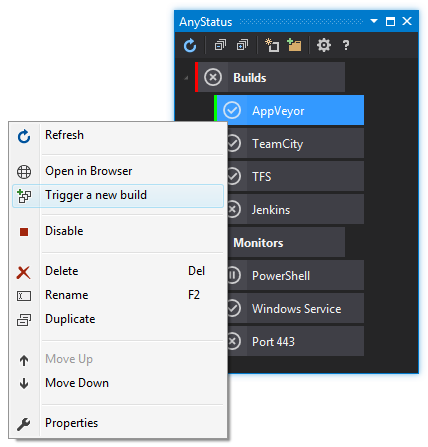Viewport: 428px width, 447px height.
Task: Click the New Folder toolbar icon
Action: (294, 45)
